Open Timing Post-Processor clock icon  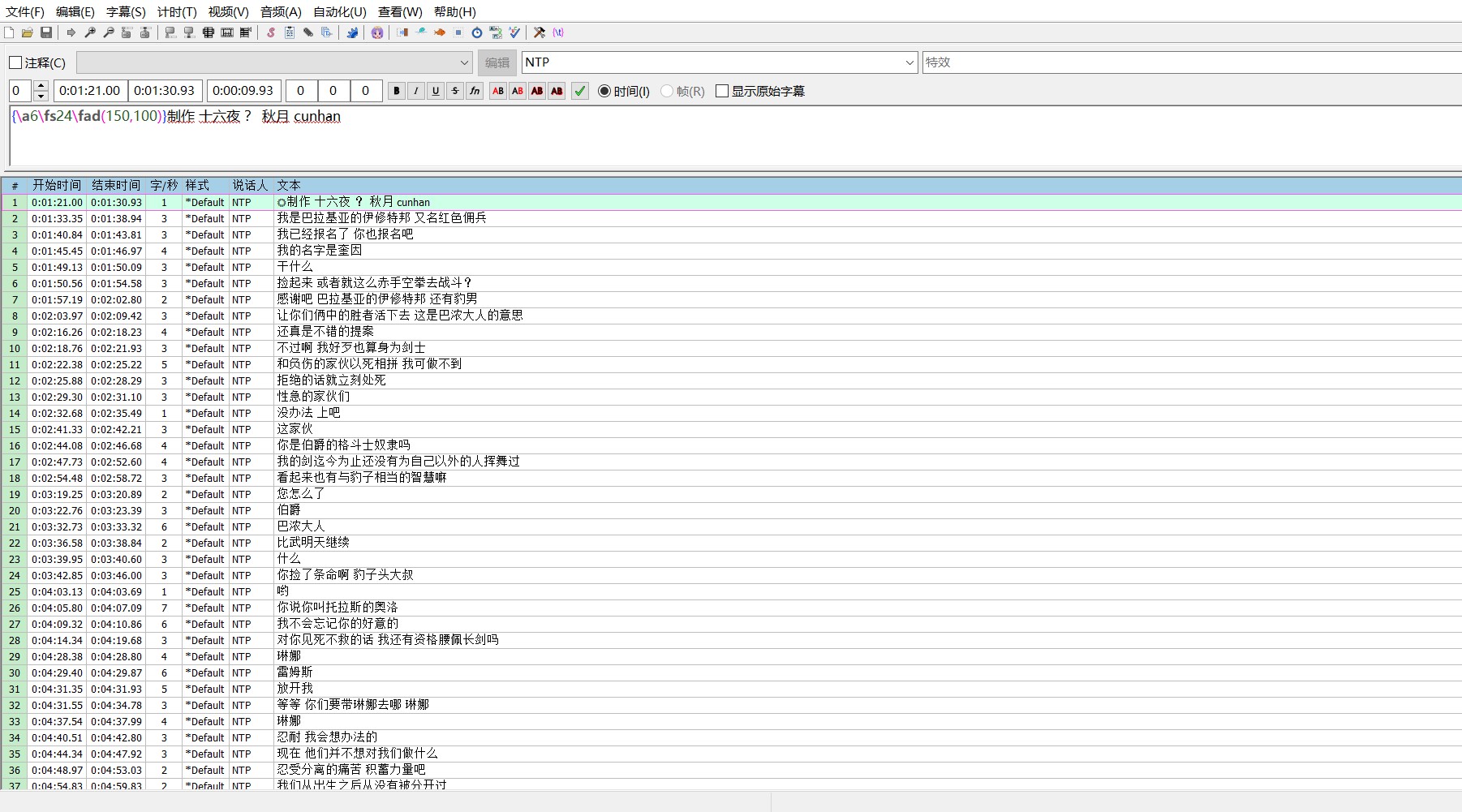[477, 32]
